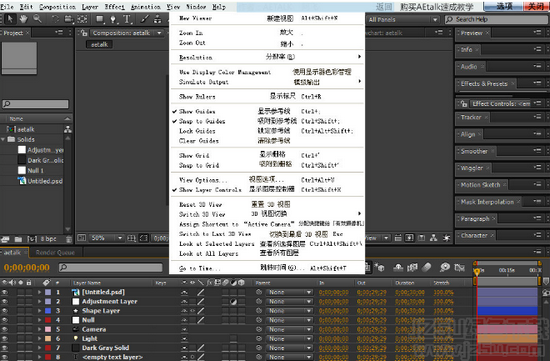Select the Pen tool

113,19
